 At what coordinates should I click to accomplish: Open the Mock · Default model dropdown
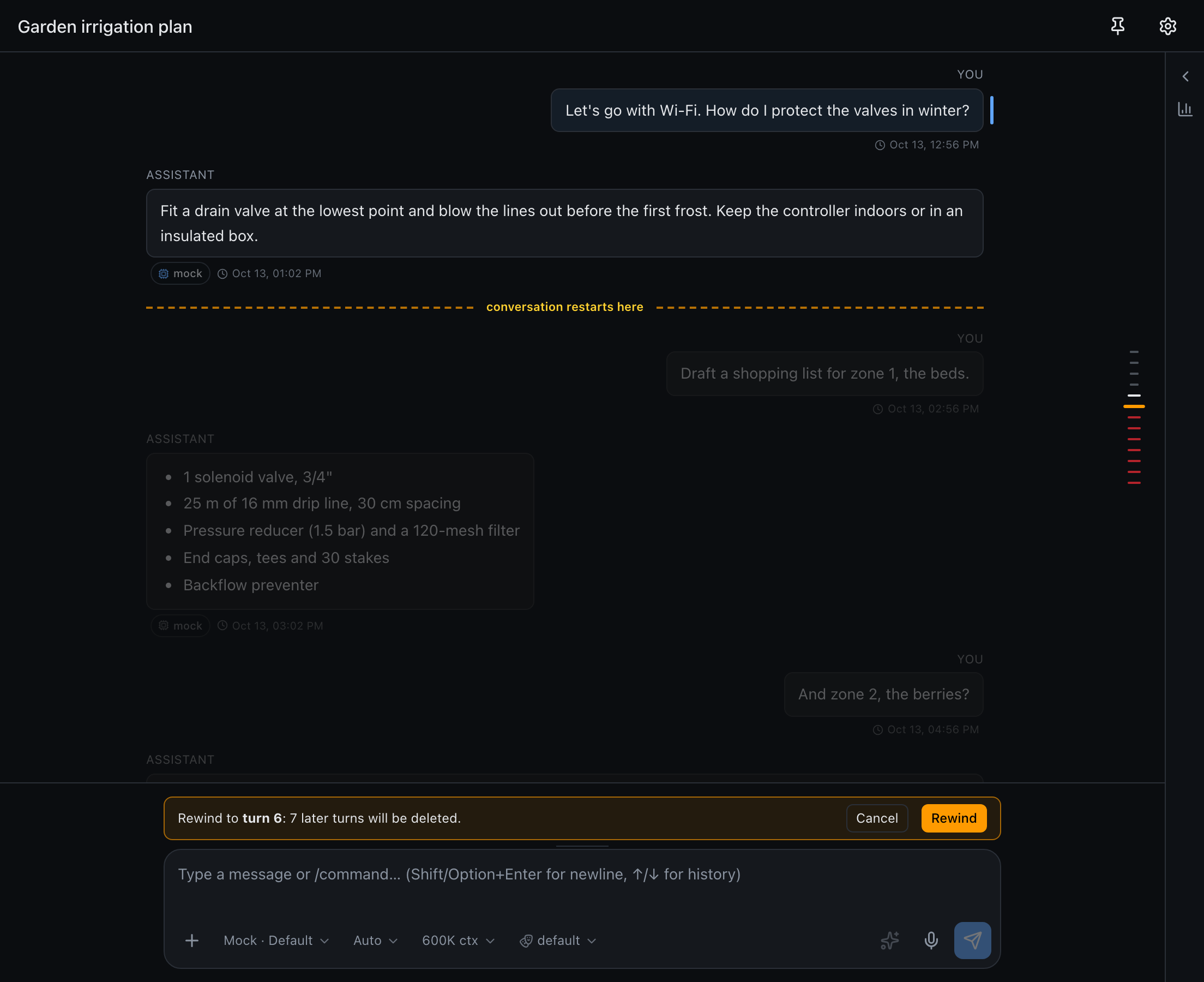[276, 940]
